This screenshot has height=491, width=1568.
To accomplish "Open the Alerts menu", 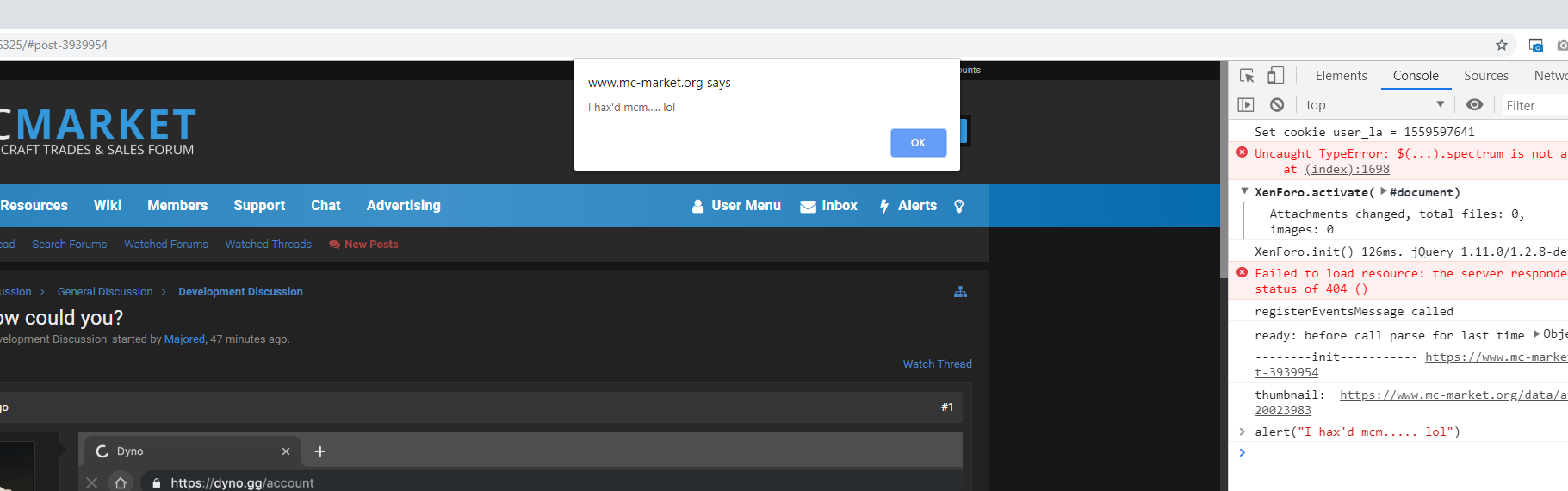I will (908, 206).
